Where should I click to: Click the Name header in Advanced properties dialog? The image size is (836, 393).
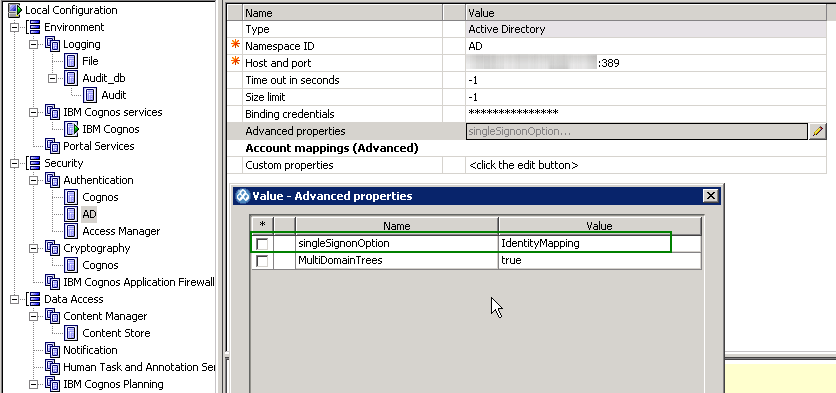coord(397,226)
